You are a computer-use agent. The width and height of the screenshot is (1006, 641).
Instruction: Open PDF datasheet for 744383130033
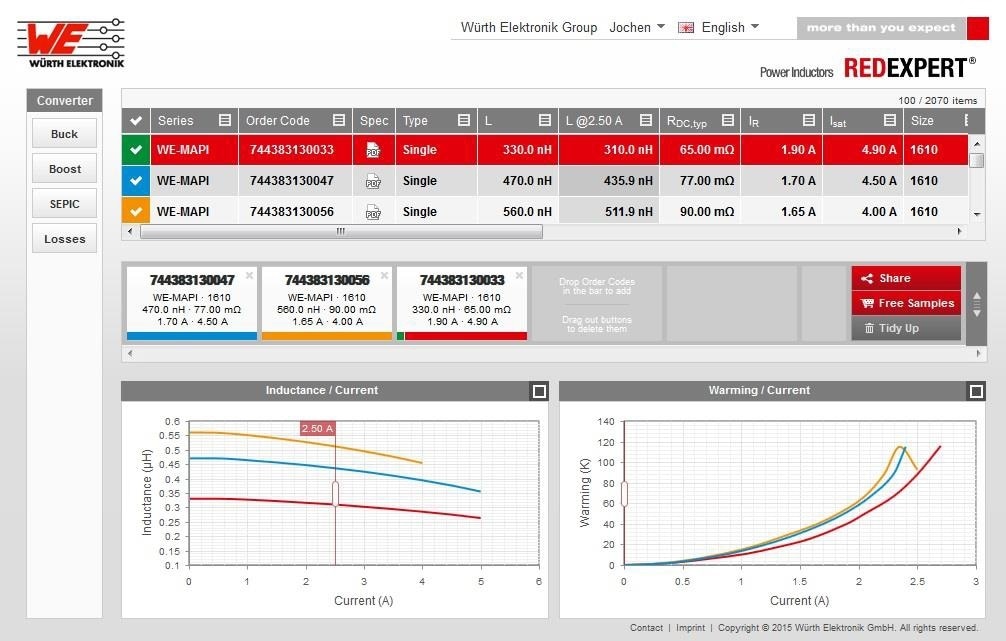pos(374,150)
